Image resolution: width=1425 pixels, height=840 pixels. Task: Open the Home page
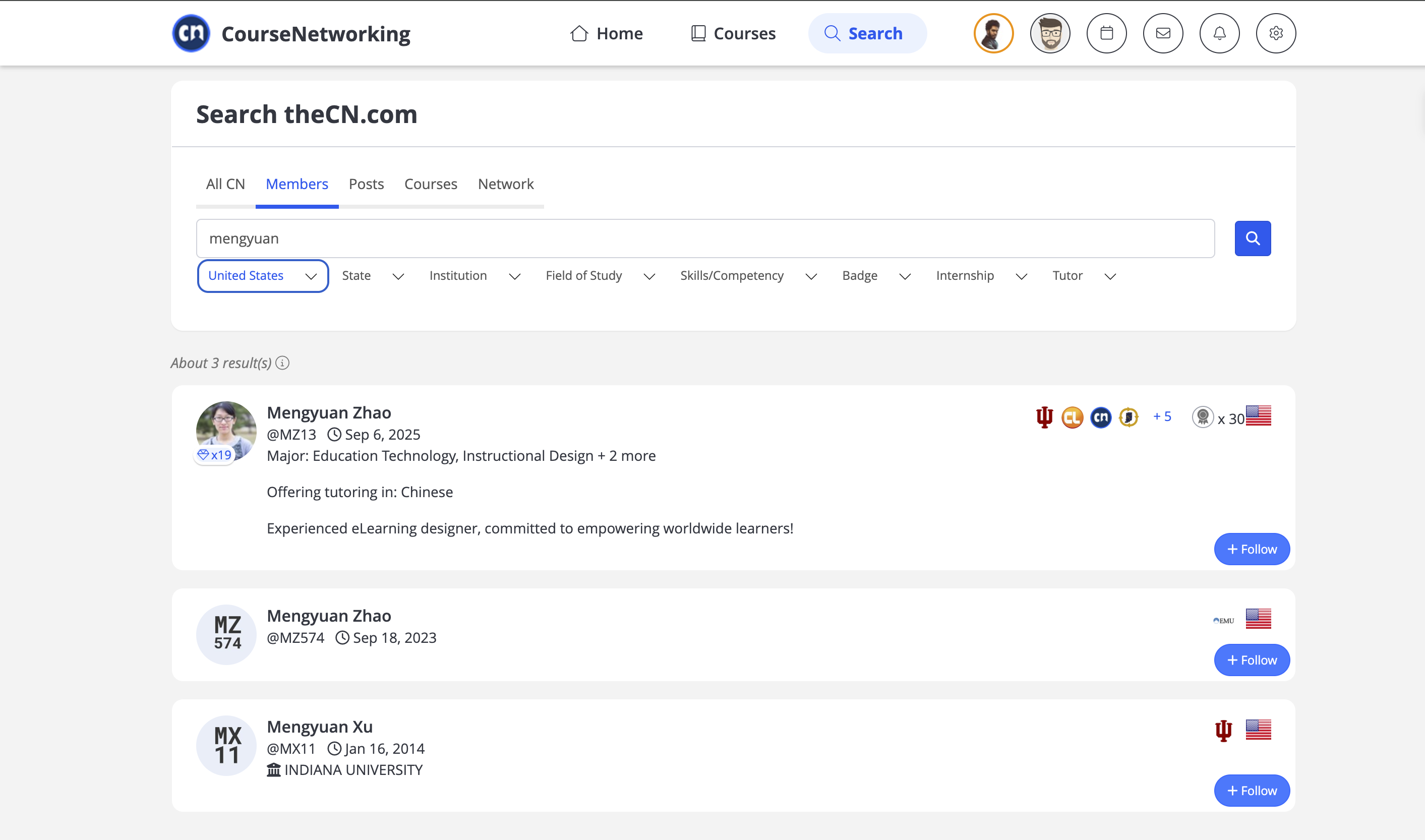[x=606, y=33]
